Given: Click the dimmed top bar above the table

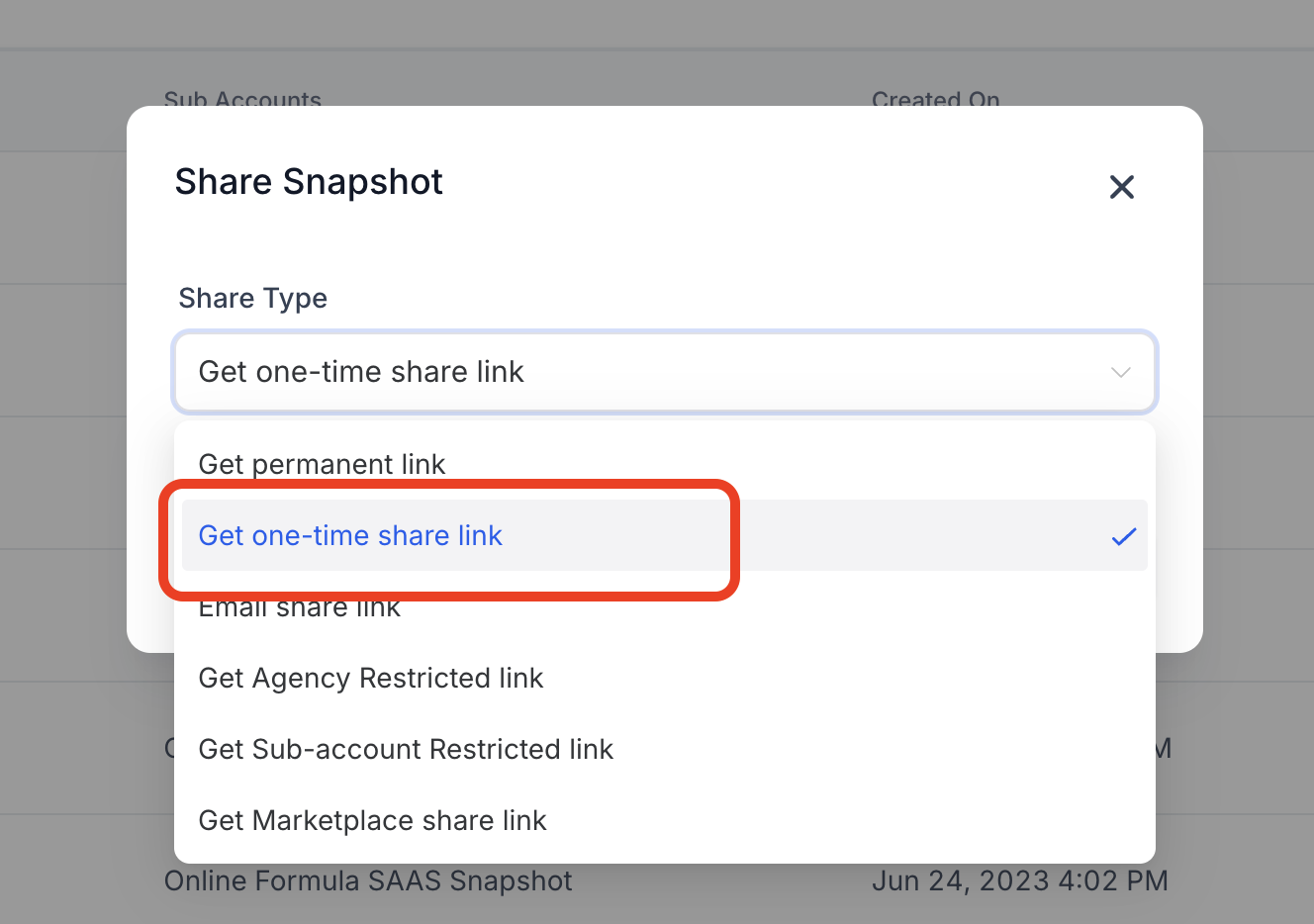Looking at the screenshot, I should coord(657,24).
